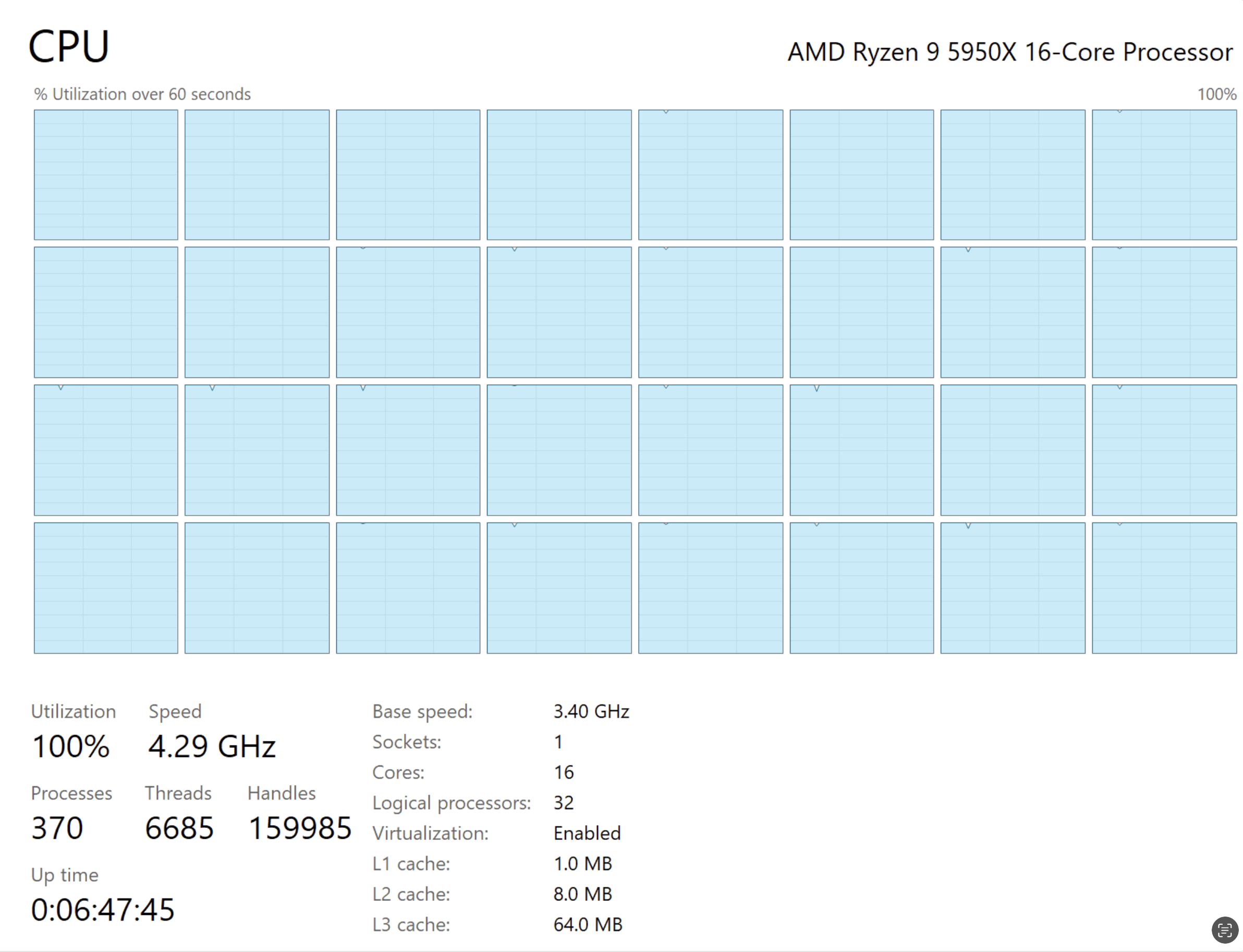The image size is (1243, 952).
Task: Click the Handles count 159985
Action: (x=300, y=828)
